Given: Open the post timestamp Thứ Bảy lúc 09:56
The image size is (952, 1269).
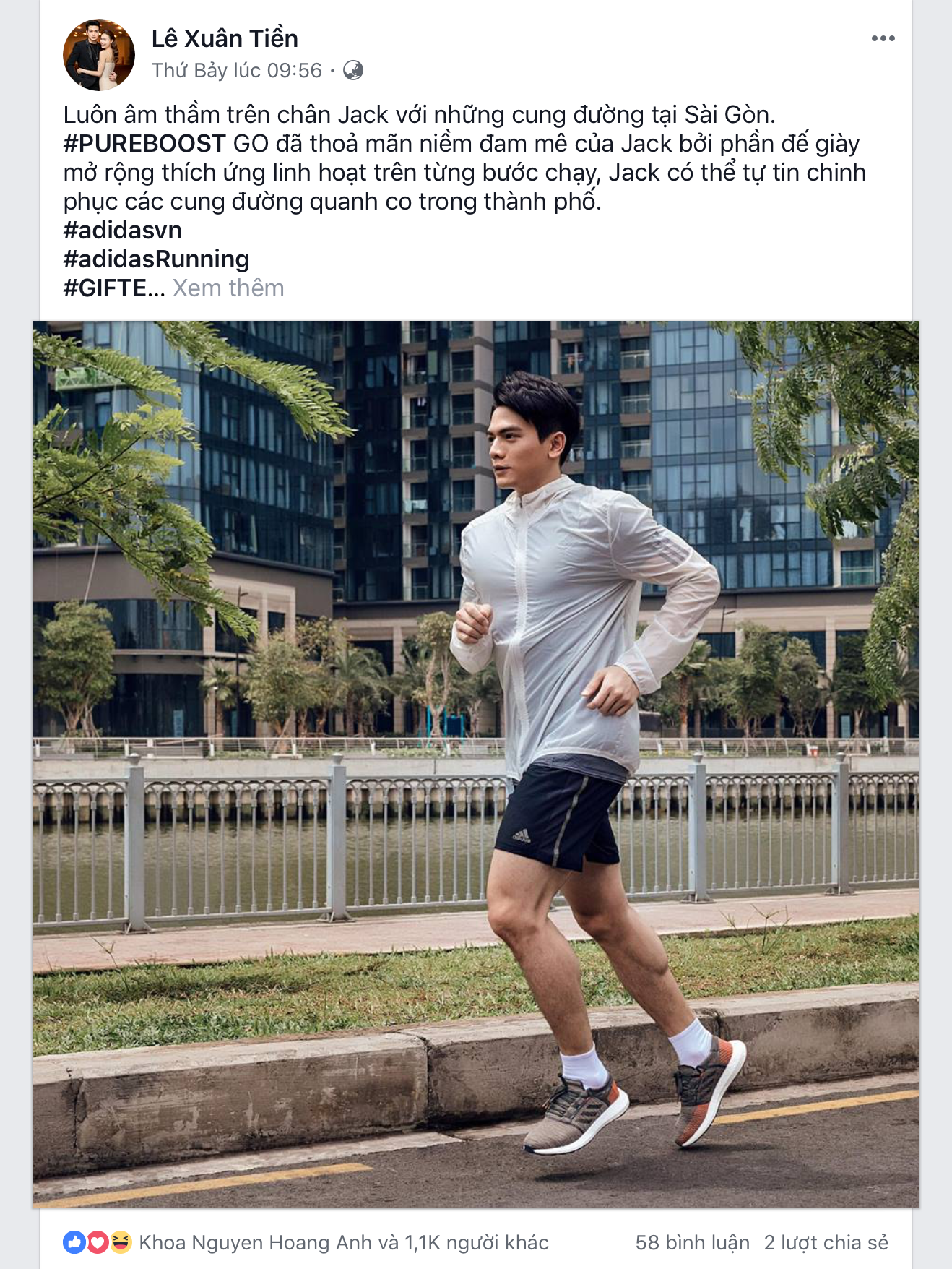Looking at the screenshot, I should click(x=237, y=70).
